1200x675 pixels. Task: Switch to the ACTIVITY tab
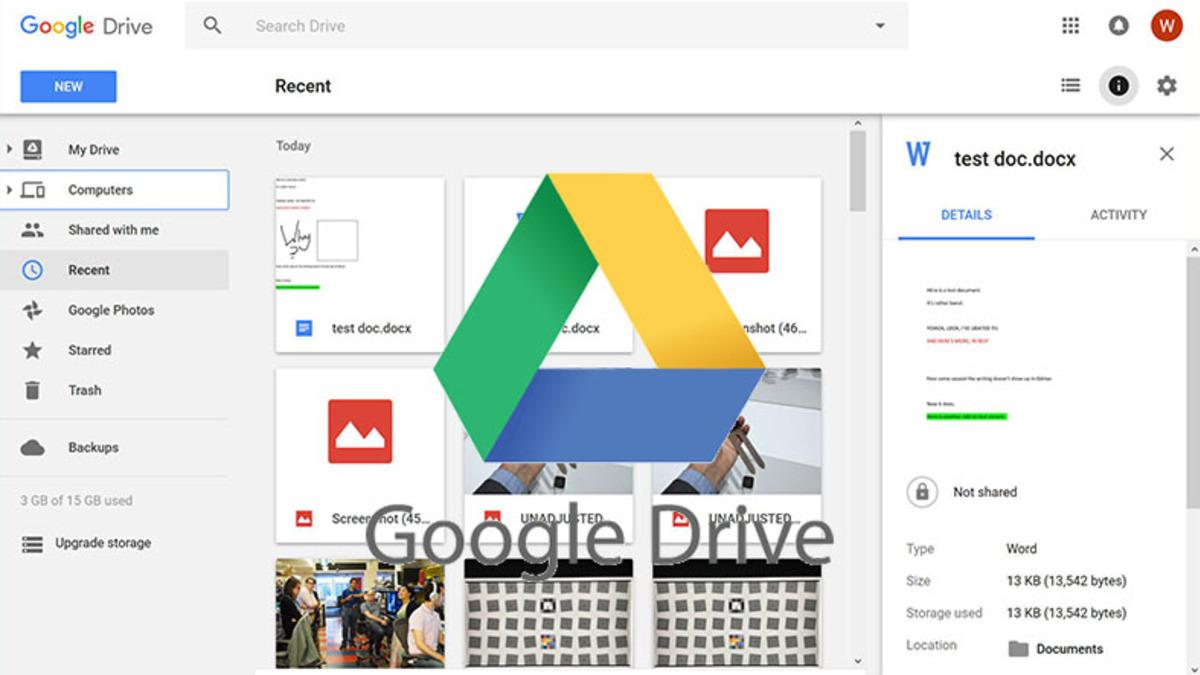click(1118, 214)
